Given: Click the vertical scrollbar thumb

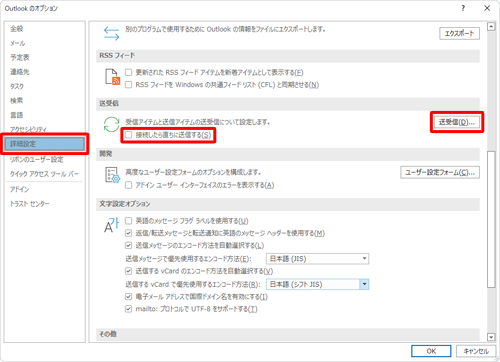Looking at the screenshot, I should (x=491, y=219).
